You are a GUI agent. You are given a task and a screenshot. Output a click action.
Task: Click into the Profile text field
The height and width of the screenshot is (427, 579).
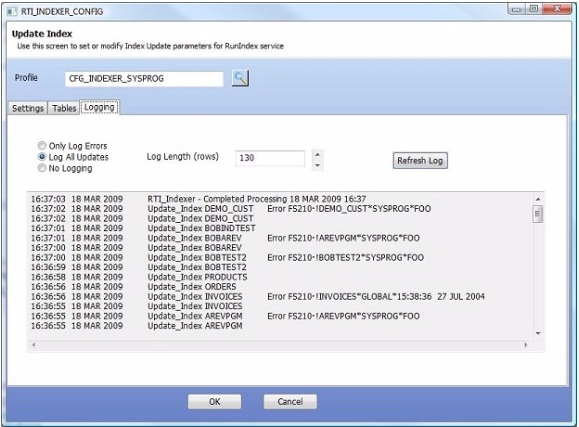click(144, 79)
